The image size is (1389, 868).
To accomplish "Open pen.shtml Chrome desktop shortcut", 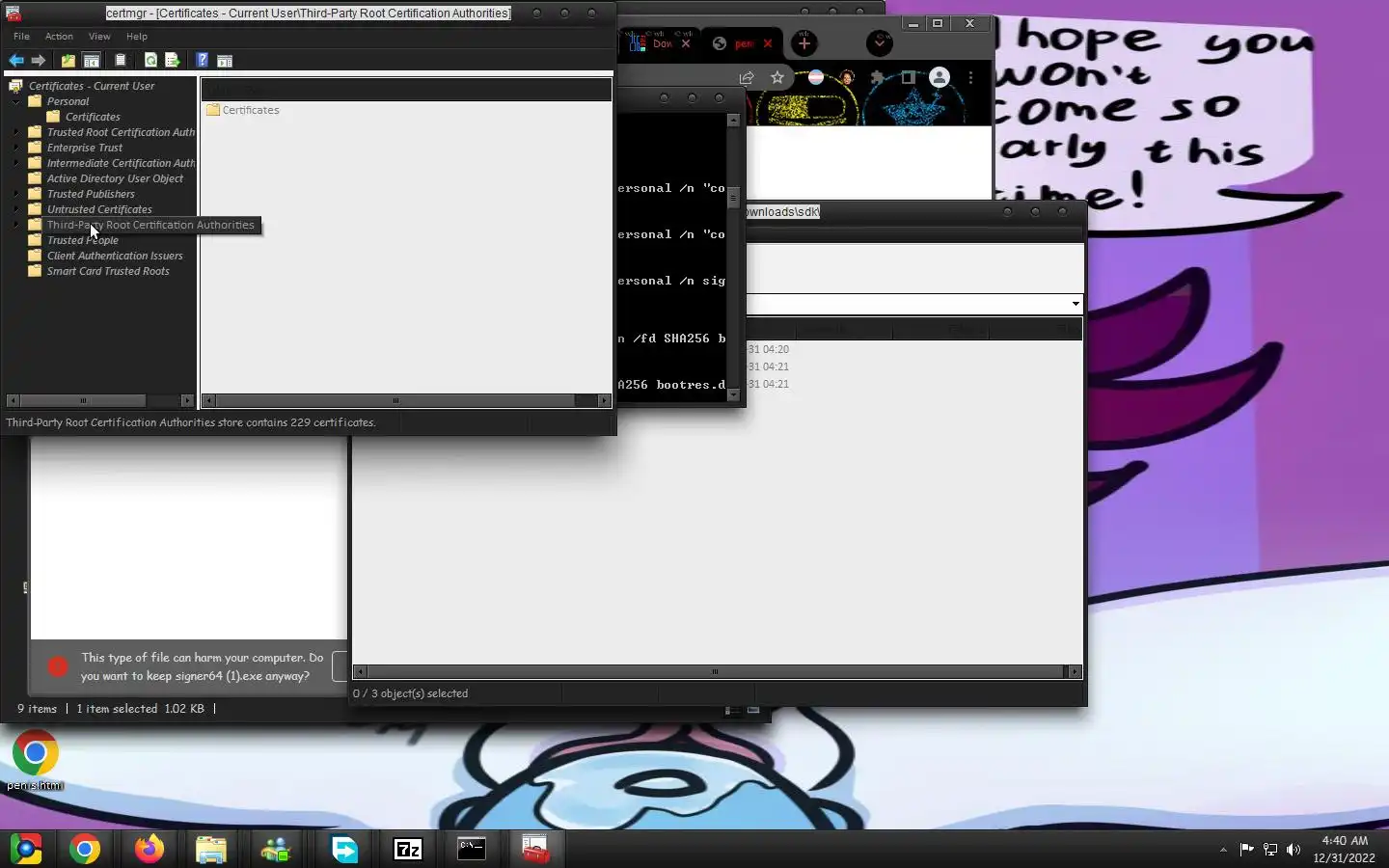I will (36, 761).
